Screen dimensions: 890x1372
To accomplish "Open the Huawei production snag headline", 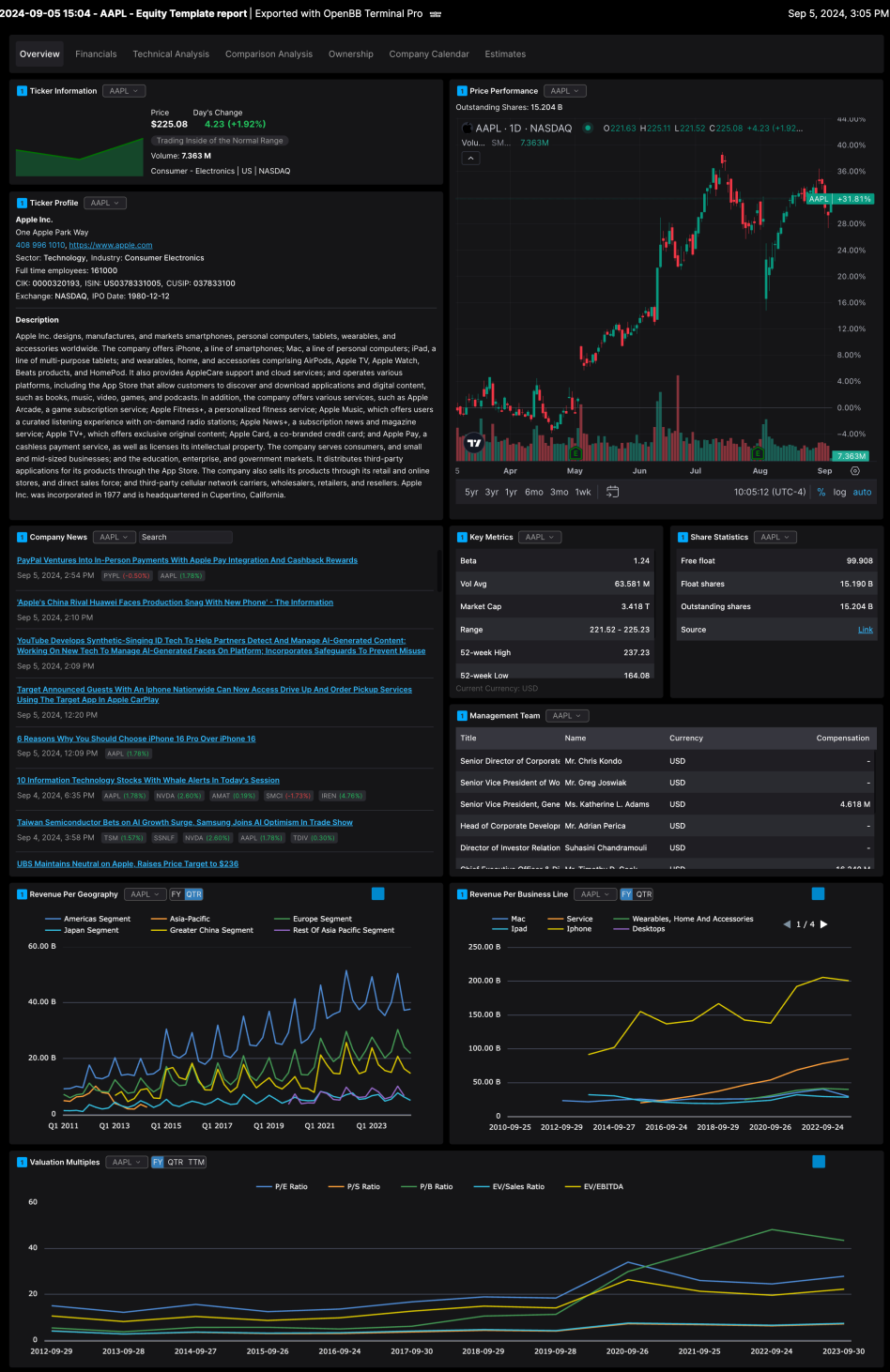I will (175, 602).
